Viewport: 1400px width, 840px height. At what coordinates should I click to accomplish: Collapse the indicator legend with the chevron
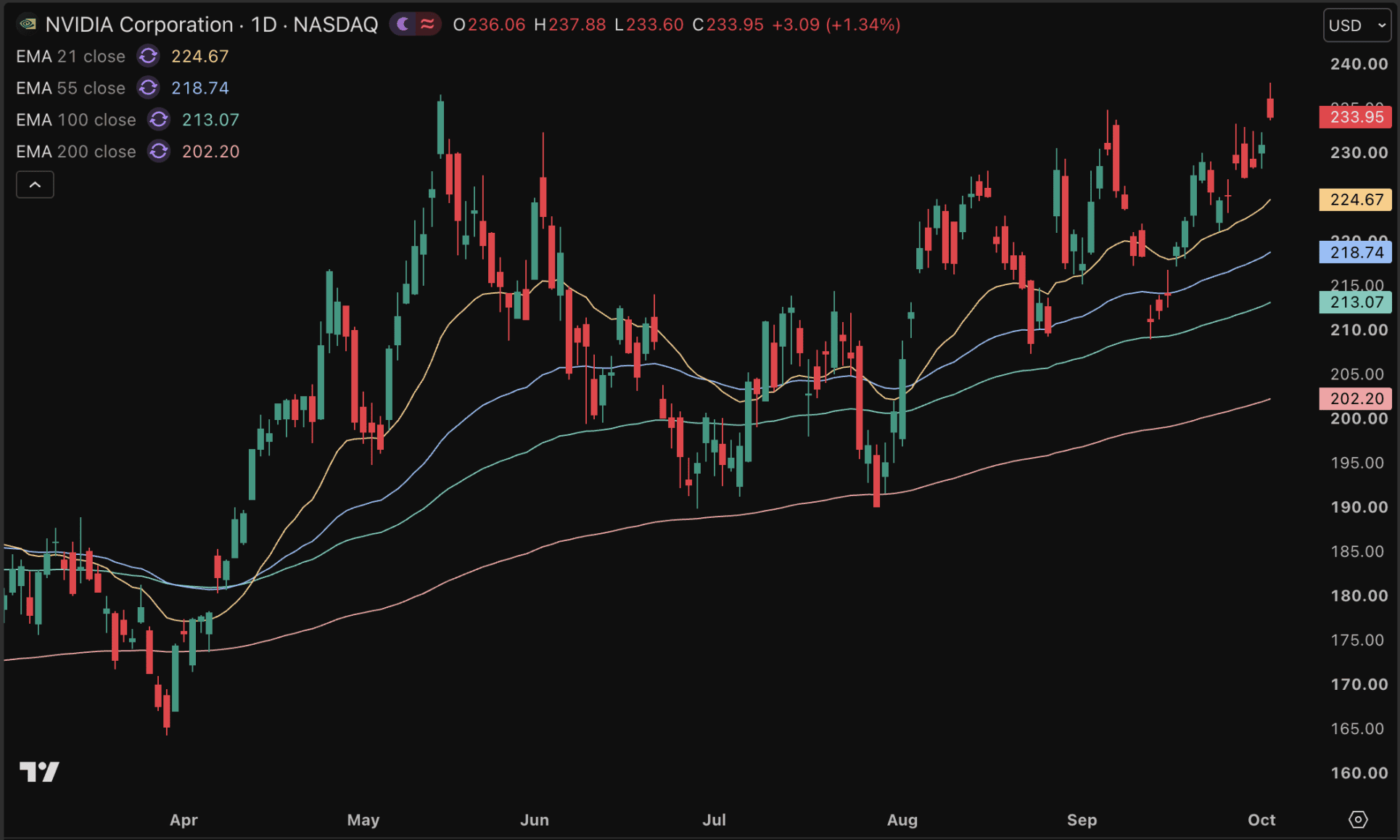coord(35,185)
